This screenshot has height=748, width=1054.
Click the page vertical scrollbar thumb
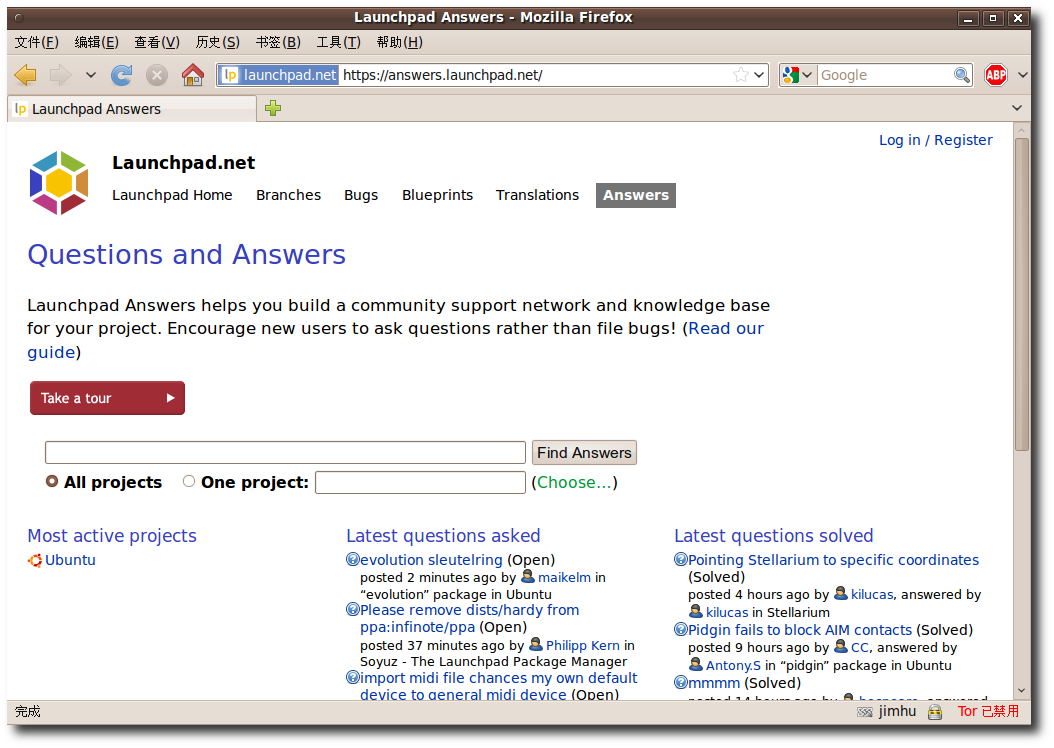[x=1022, y=294]
